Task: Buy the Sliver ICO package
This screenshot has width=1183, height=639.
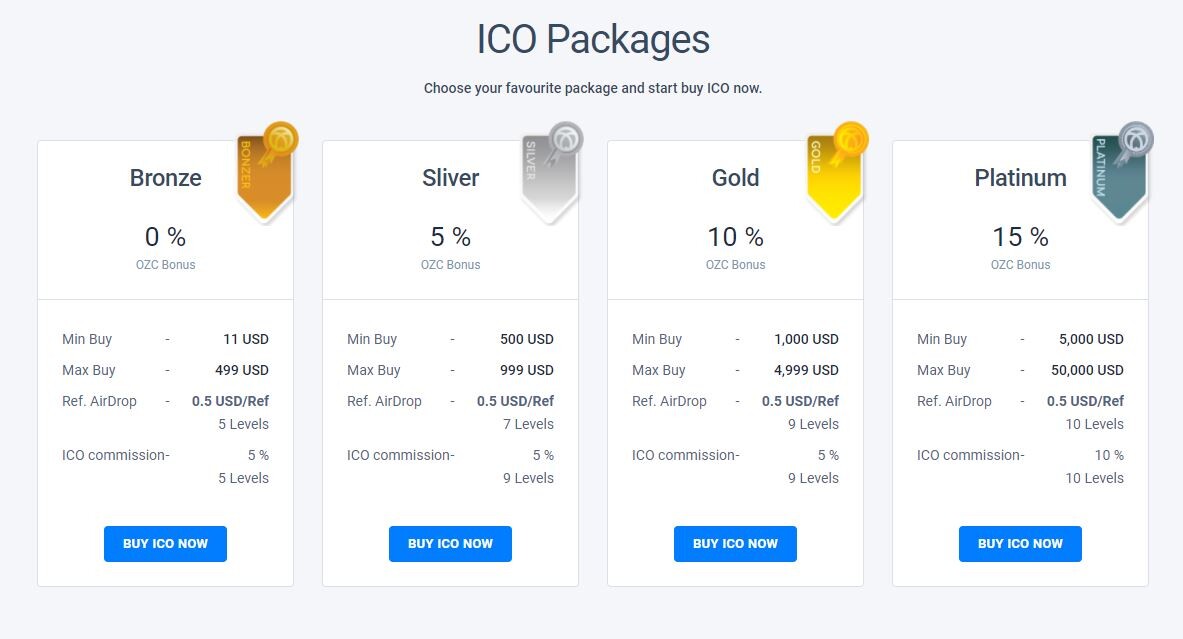Action: (x=450, y=544)
